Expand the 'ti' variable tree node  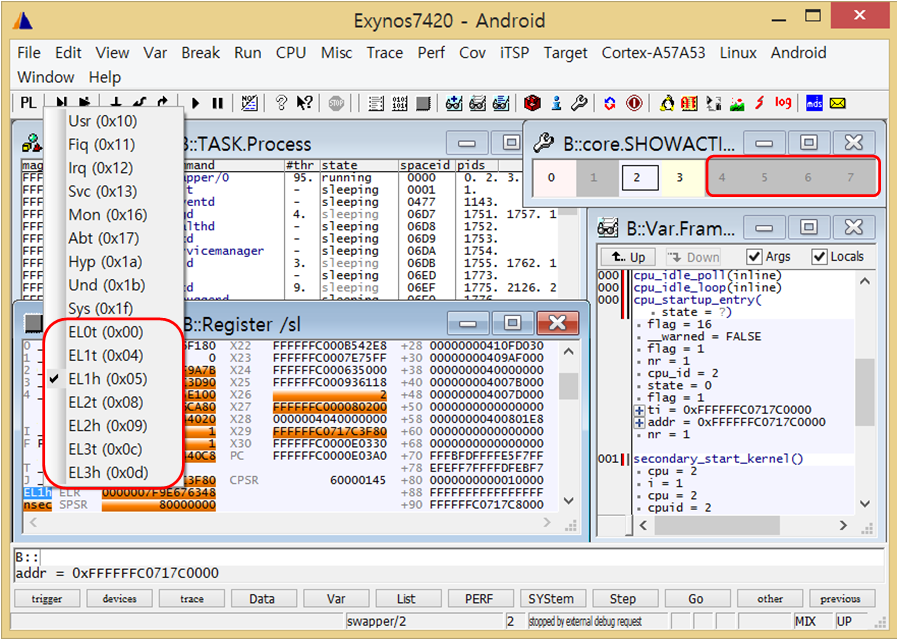point(639,411)
